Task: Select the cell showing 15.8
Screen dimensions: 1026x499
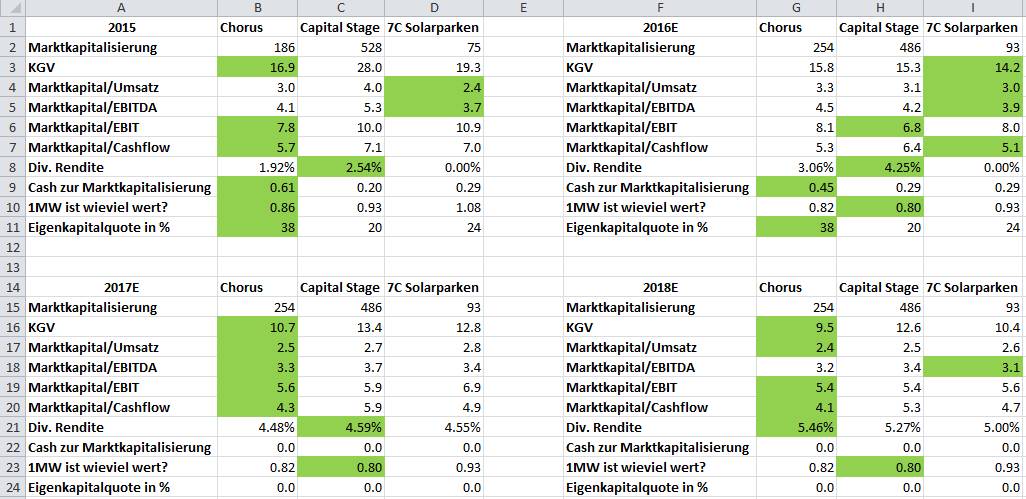Action: click(x=796, y=68)
